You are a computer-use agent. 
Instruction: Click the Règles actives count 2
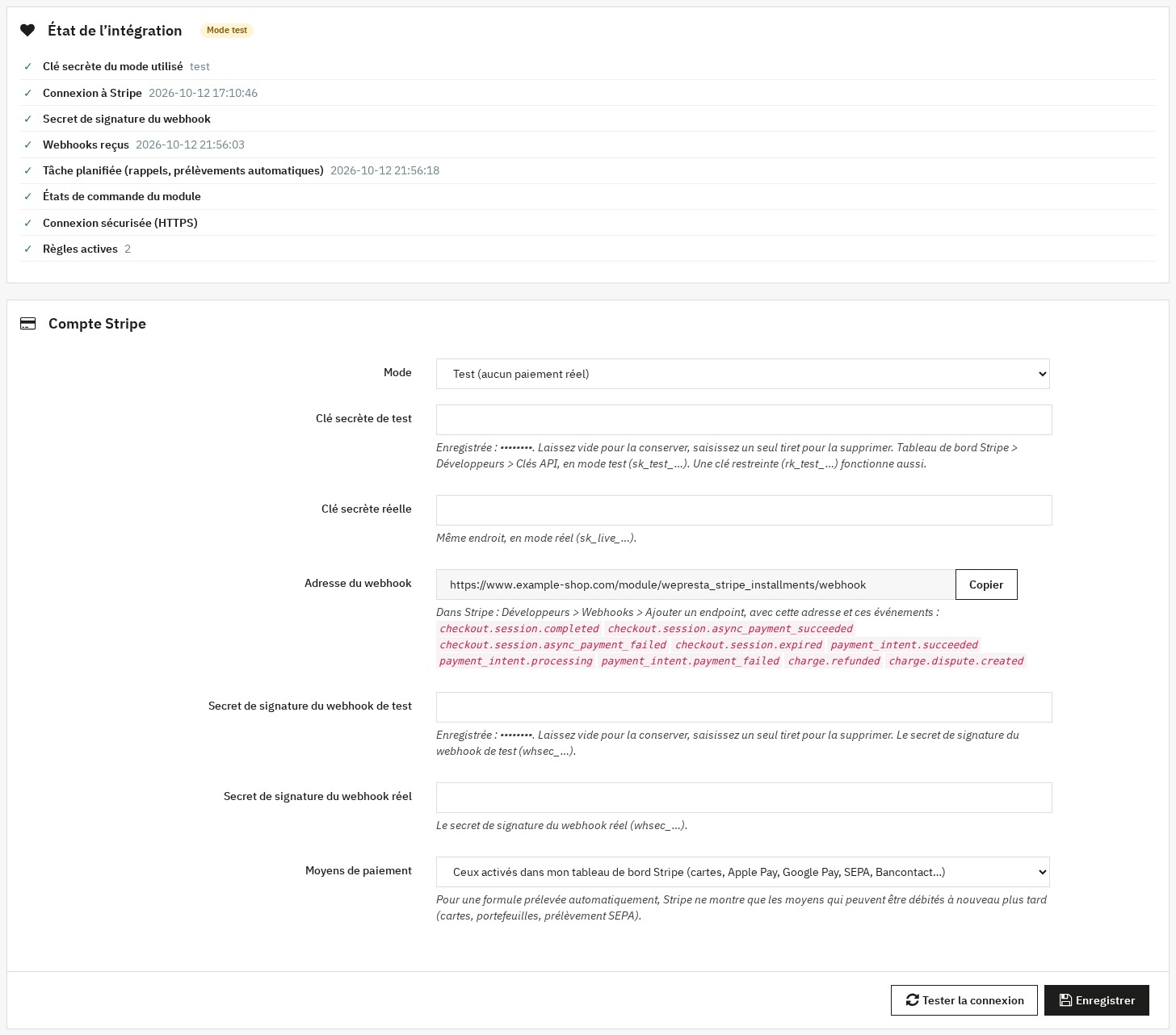[128, 249]
